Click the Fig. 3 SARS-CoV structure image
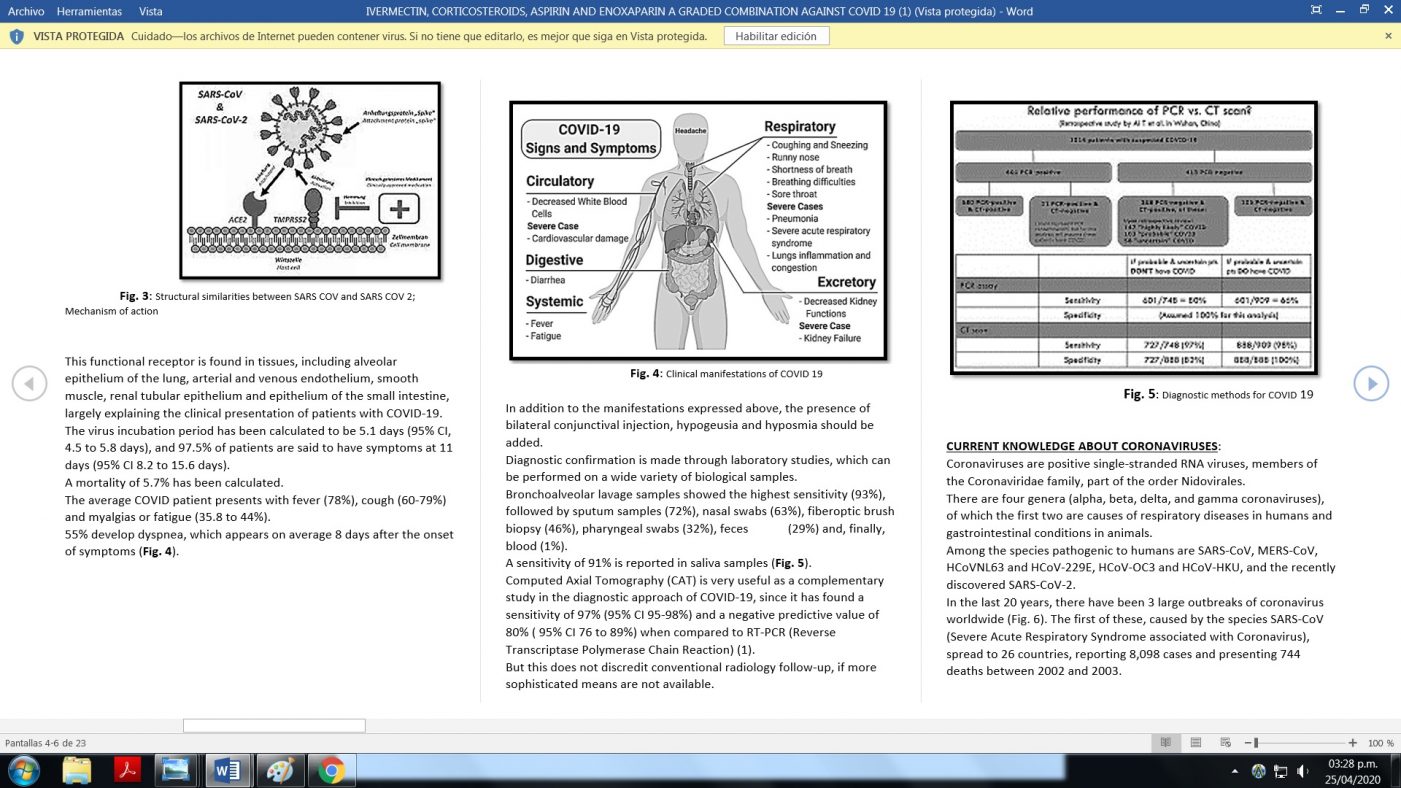The width and height of the screenshot is (1401, 788). [x=310, y=181]
